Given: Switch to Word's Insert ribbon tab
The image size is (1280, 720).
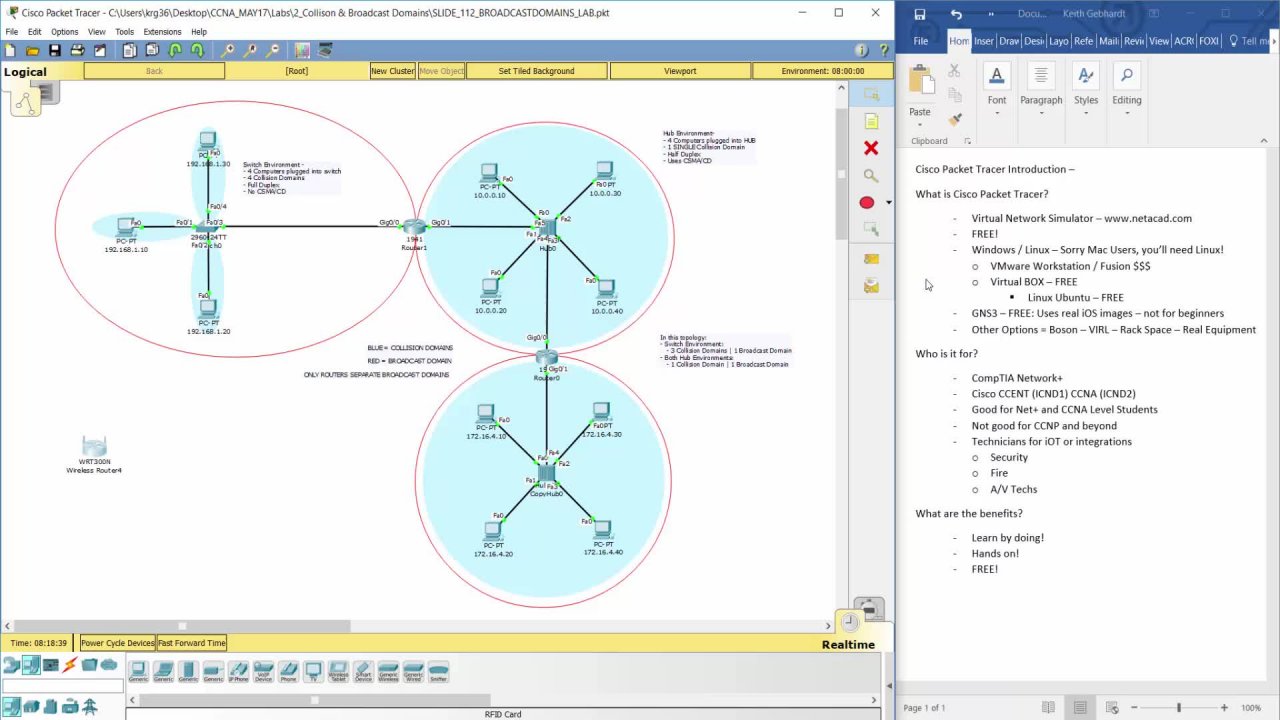Looking at the screenshot, I should [985, 41].
